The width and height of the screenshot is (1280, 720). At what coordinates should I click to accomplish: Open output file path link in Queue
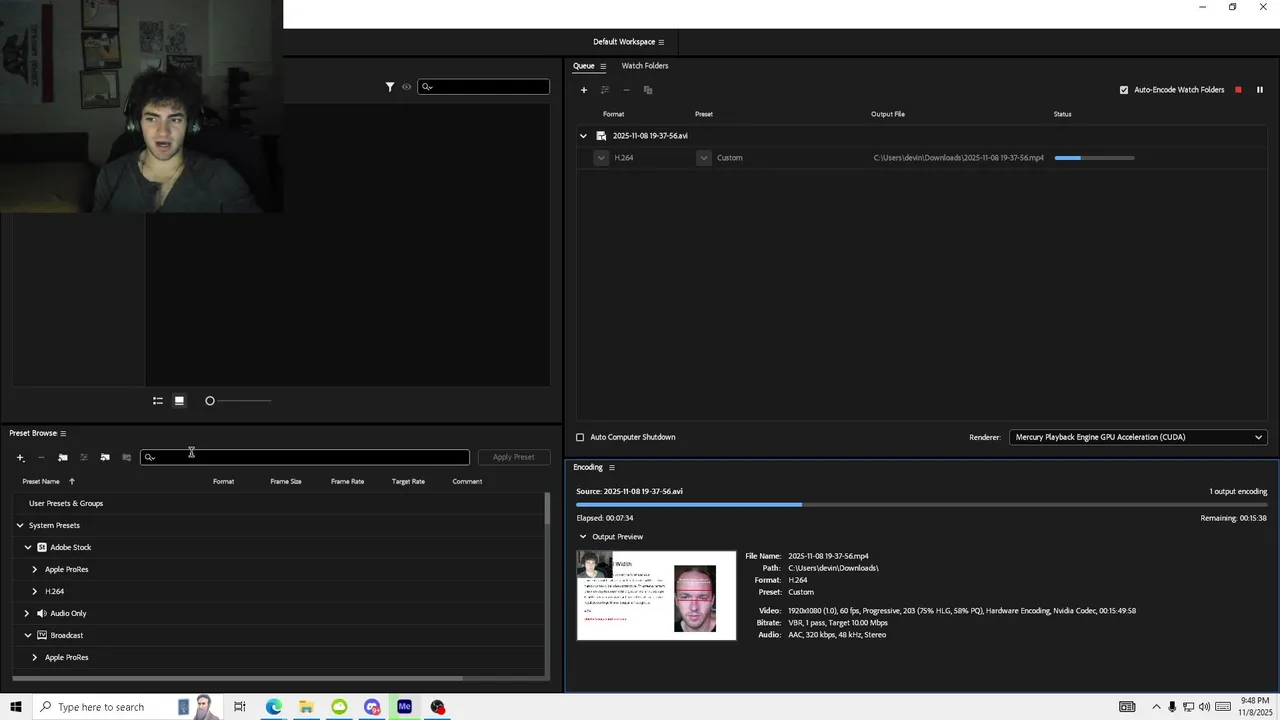958,158
